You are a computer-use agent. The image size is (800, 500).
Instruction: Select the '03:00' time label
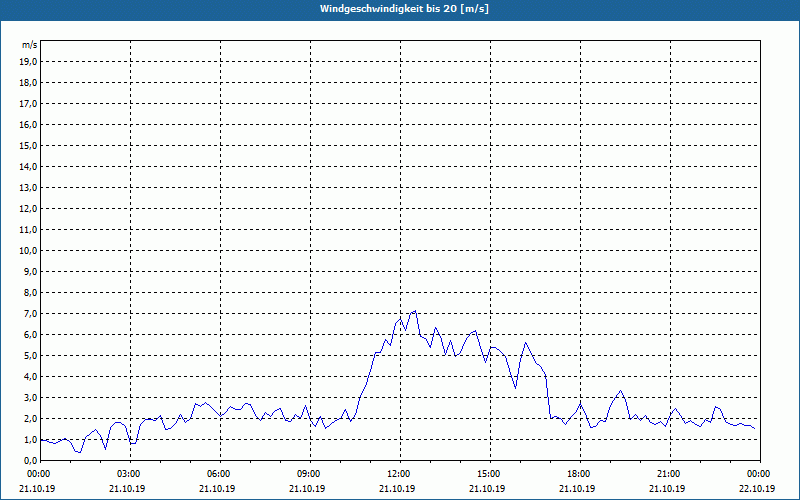click(x=131, y=474)
